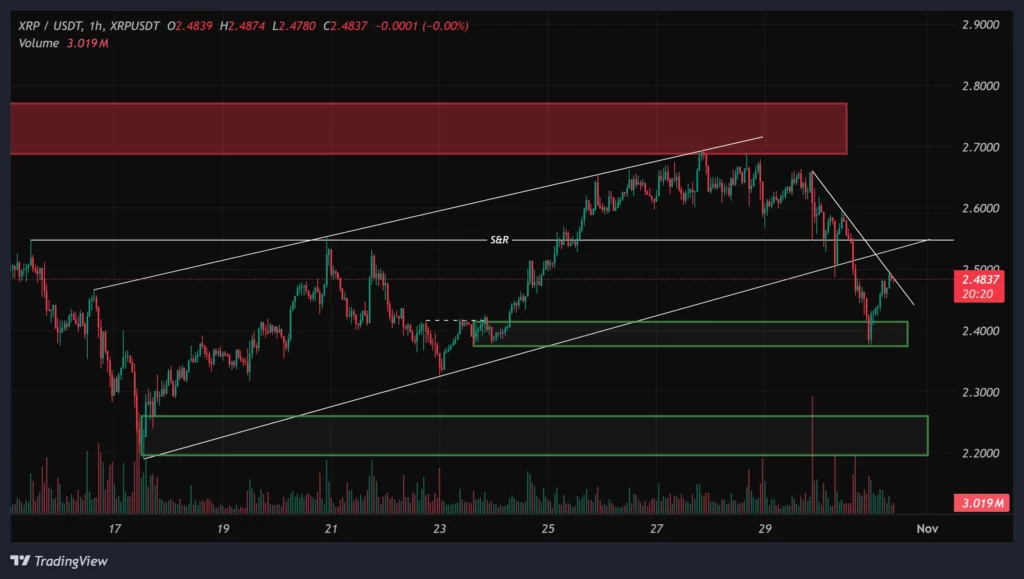This screenshot has width=1024, height=579.
Task: Select the upper green demand zone box
Action: (x=690, y=332)
